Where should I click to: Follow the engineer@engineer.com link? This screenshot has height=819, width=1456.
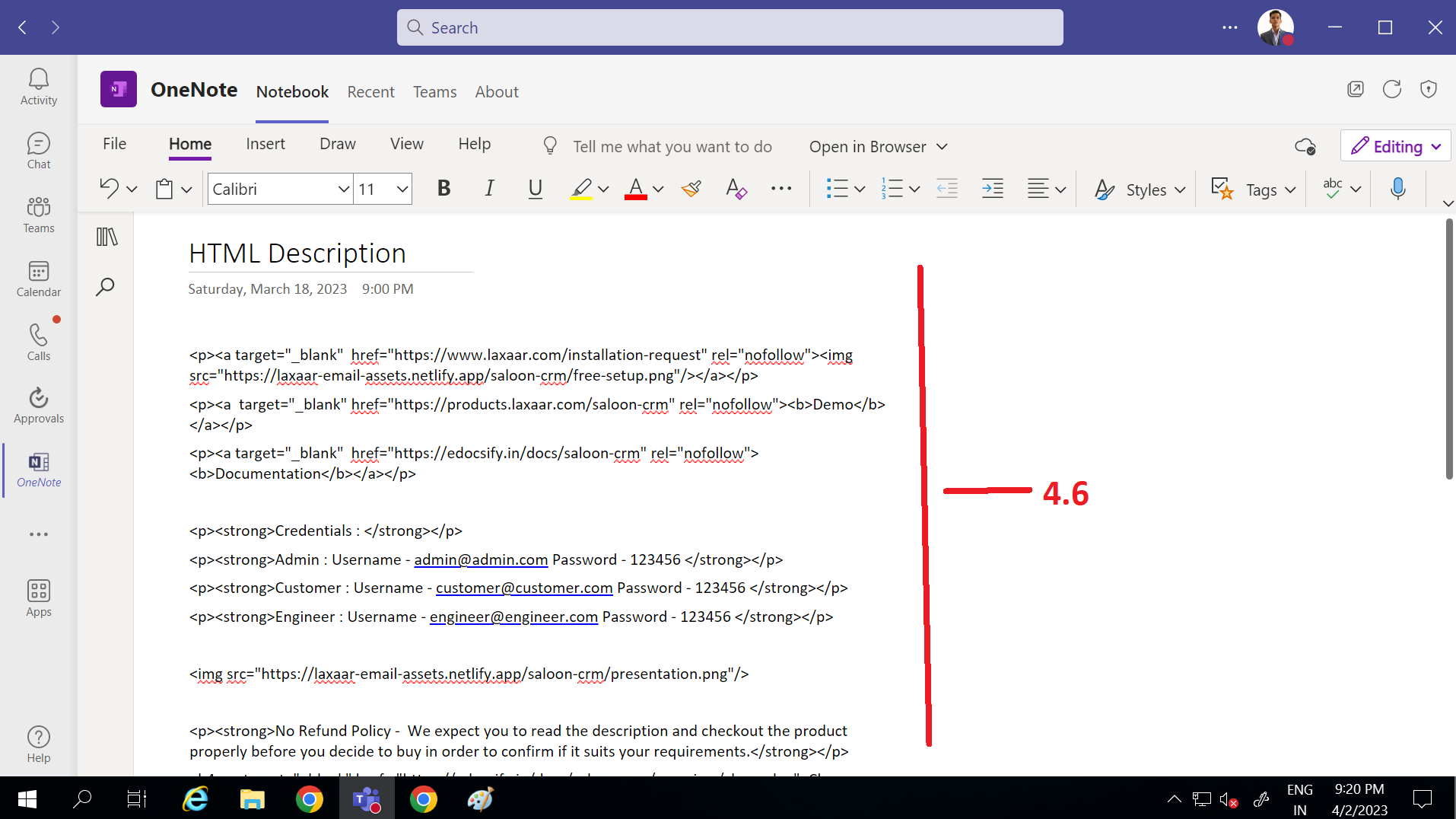[x=513, y=617]
